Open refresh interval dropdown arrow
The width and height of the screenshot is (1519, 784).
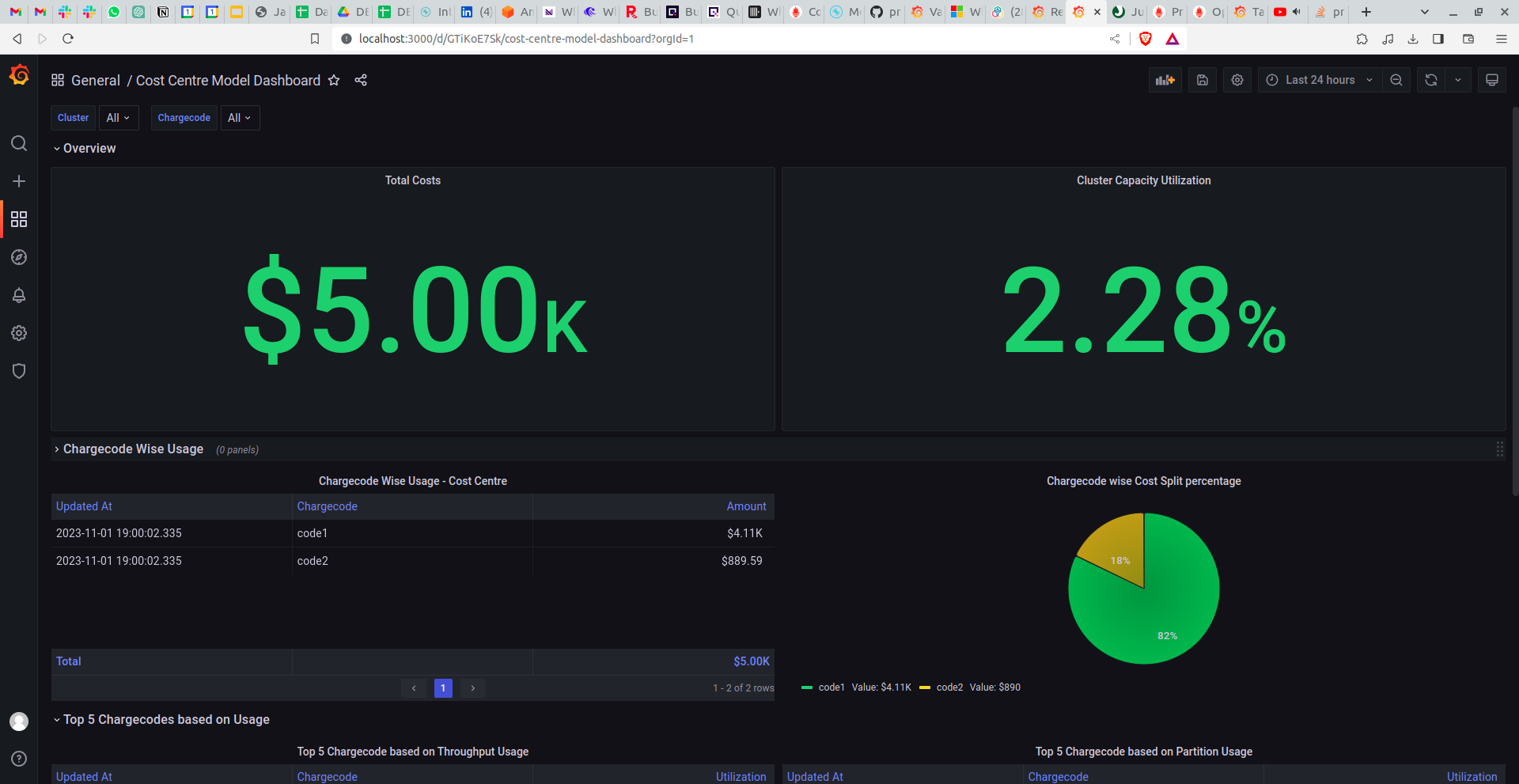click(1458, 80)
